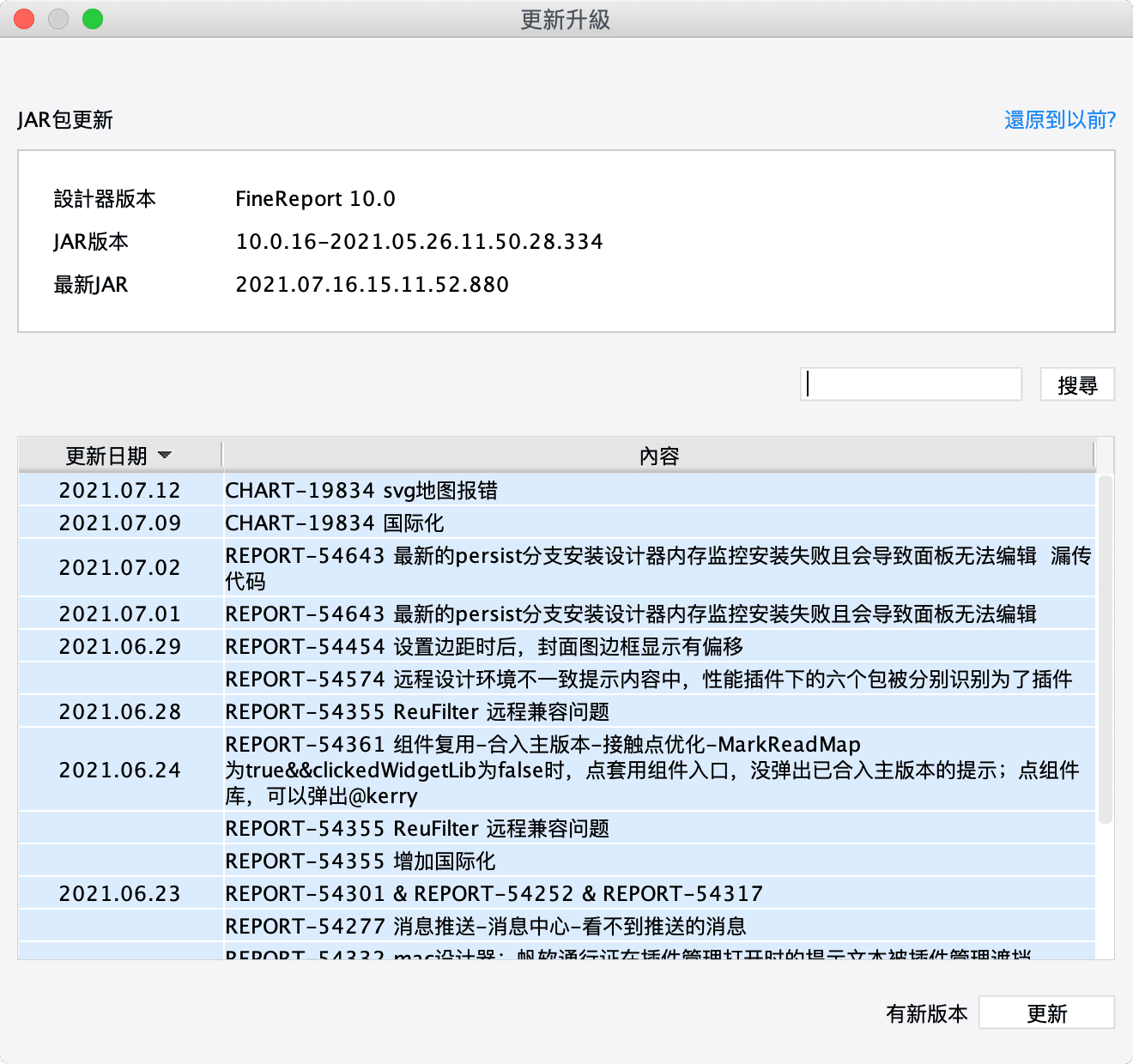Click the 更新日期 sort arrow icon

click(165, 456)
